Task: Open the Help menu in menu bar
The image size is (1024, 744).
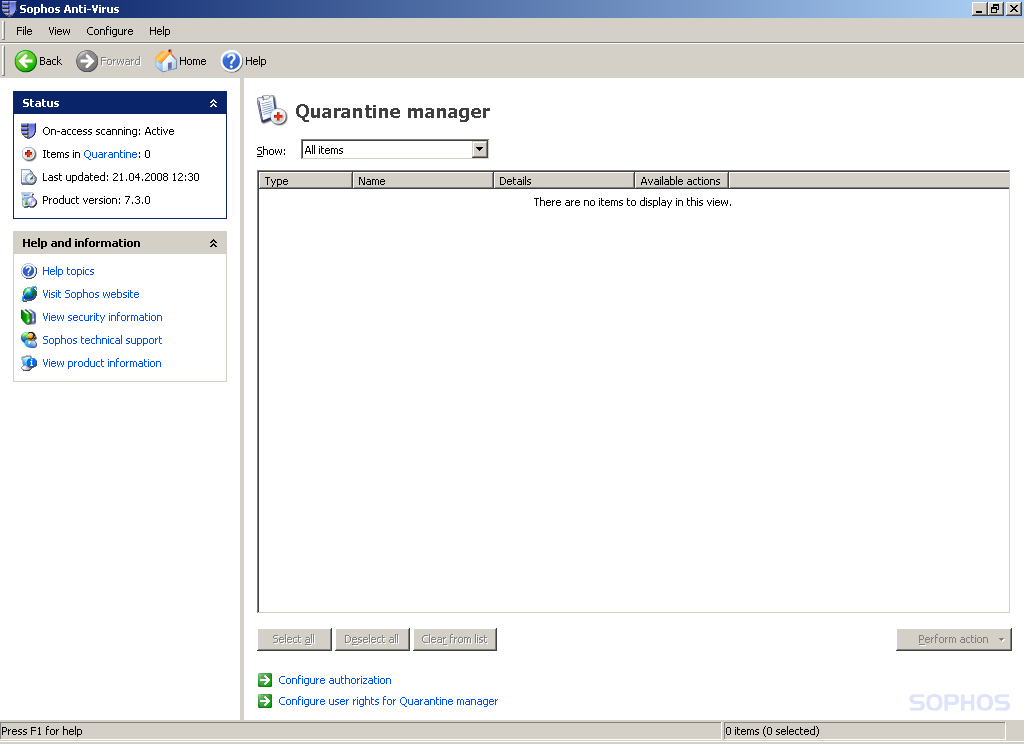Action: 159,31
